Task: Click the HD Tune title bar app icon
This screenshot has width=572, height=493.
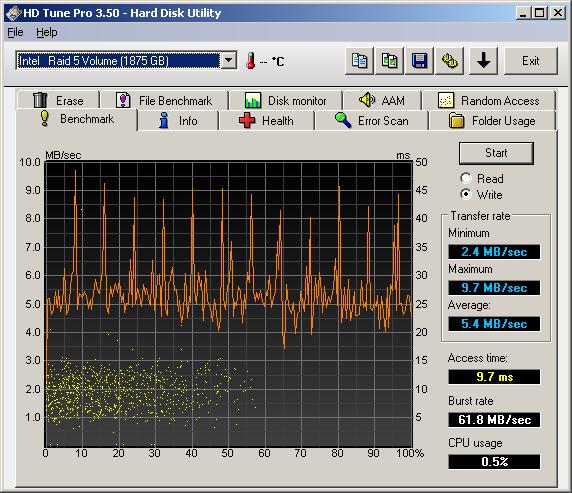Action: (x=13, y=13)
